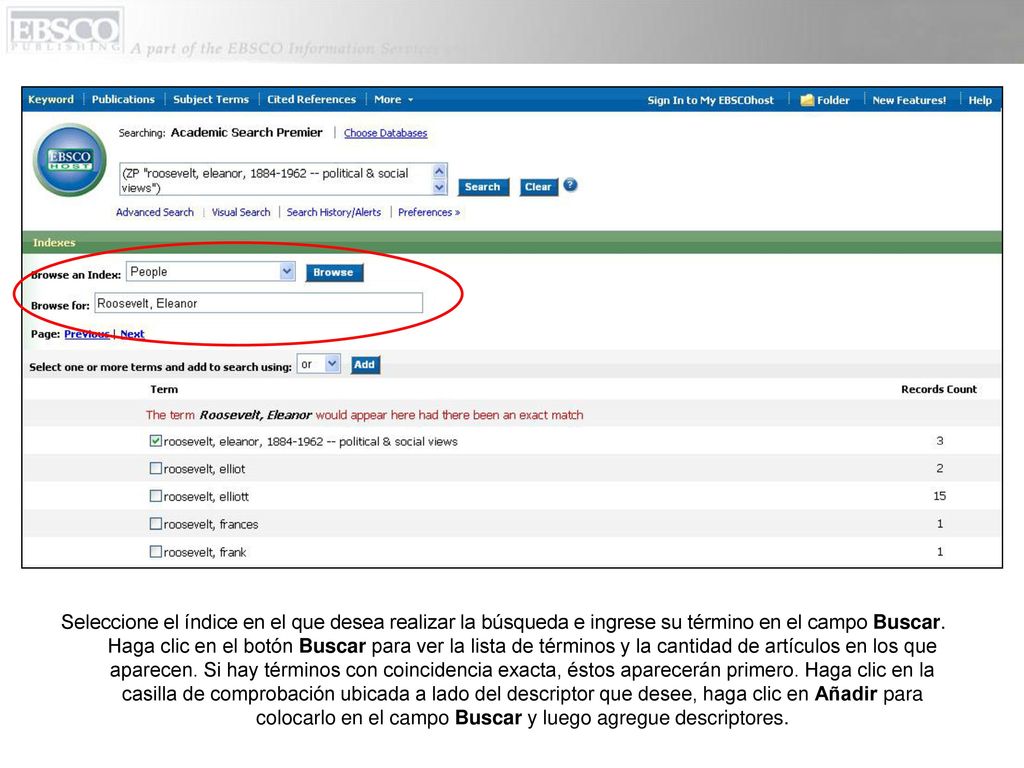Click the Search button
The height and width of the screenshot is (768, 1024).
click(x=483, y=187)
